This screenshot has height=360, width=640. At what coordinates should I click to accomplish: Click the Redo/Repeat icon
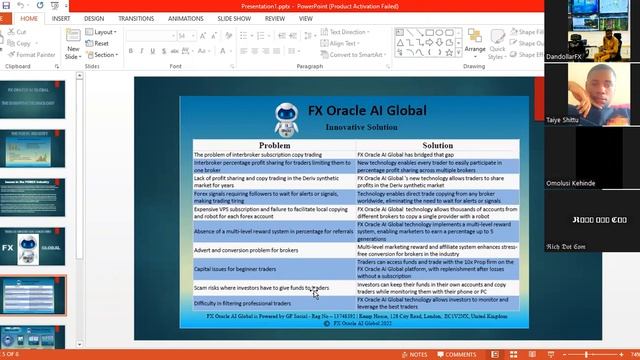click(x=40, y=6)
